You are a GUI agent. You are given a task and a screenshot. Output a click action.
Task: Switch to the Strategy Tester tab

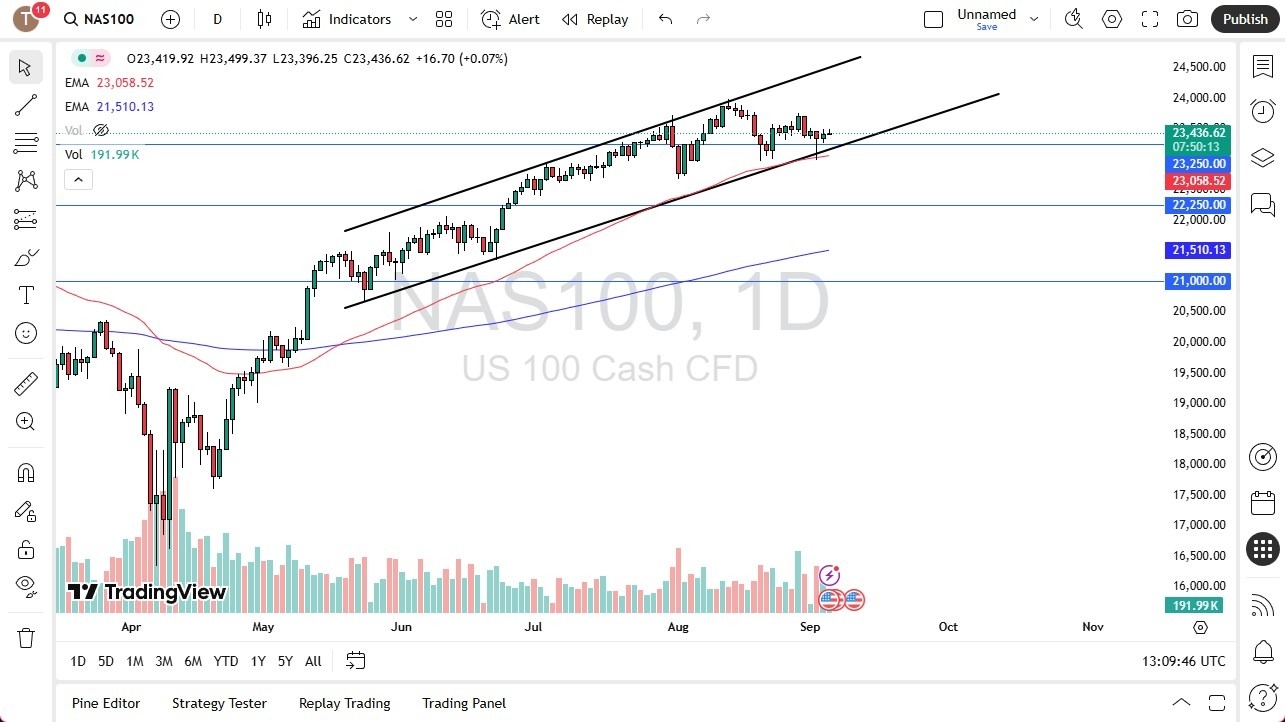(x=219, y=703)
